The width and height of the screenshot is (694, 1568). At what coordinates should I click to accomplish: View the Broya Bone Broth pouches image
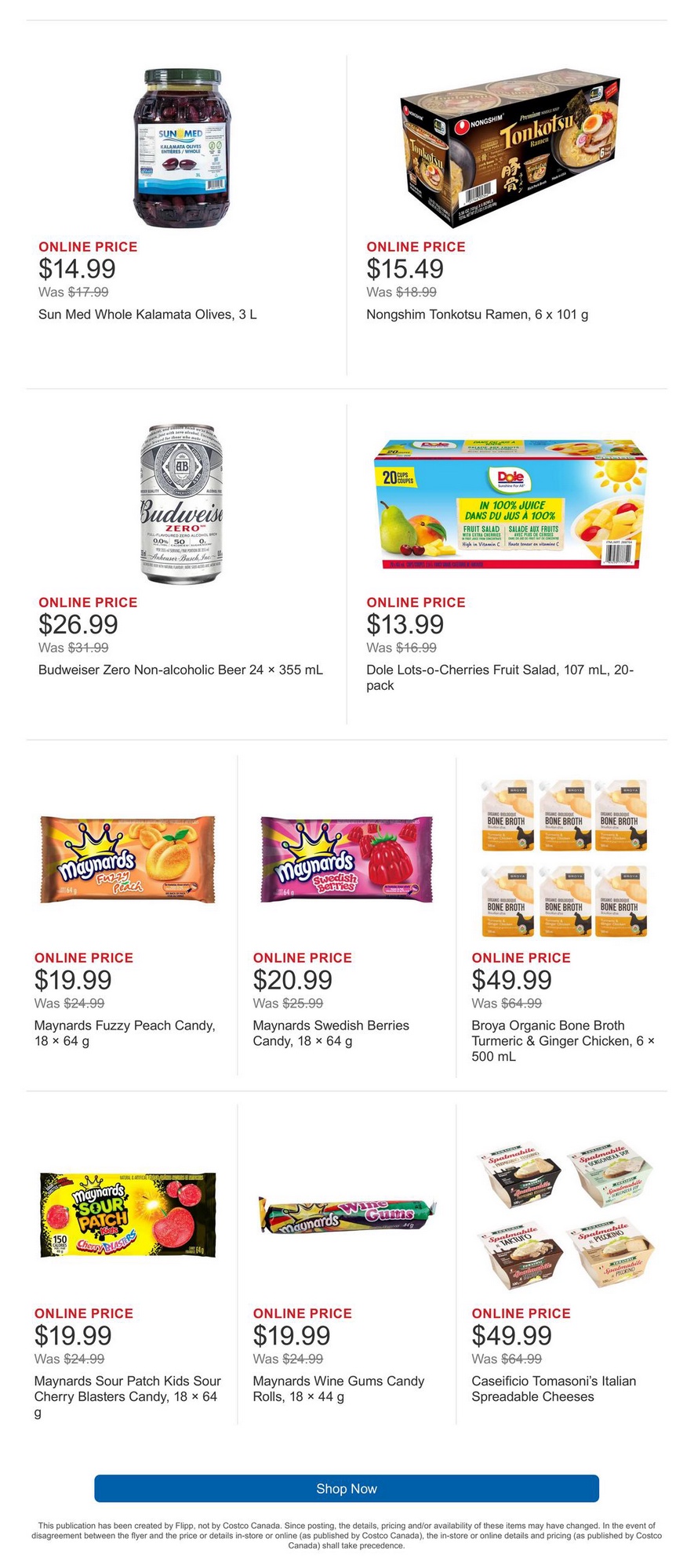tap(565, 858)
